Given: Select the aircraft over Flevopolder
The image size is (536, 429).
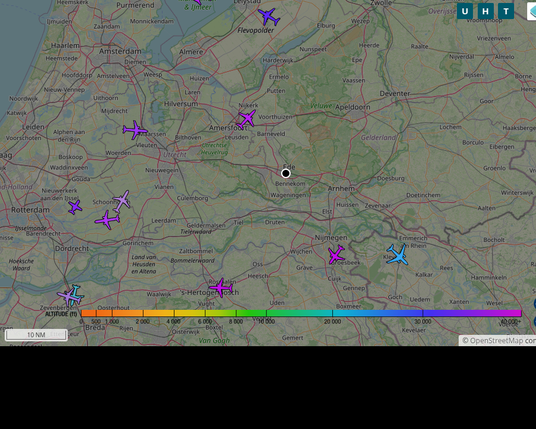Looking at the screenshot, I should pos(269,16).
